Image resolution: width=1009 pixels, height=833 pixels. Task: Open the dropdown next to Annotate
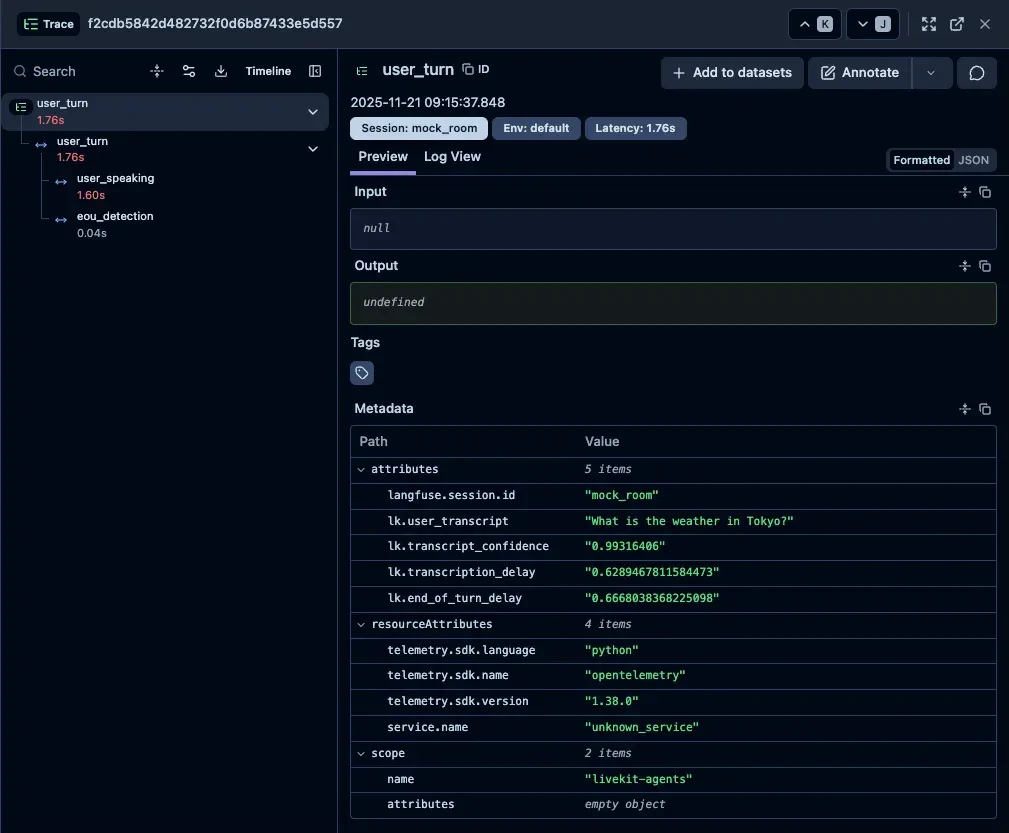point(932,73)
